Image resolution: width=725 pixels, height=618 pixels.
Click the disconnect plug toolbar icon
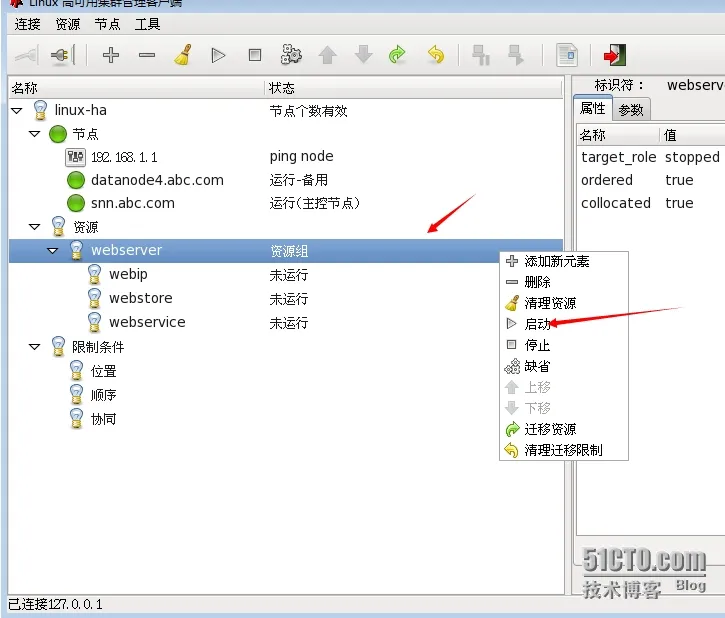[x=26, y=55]
